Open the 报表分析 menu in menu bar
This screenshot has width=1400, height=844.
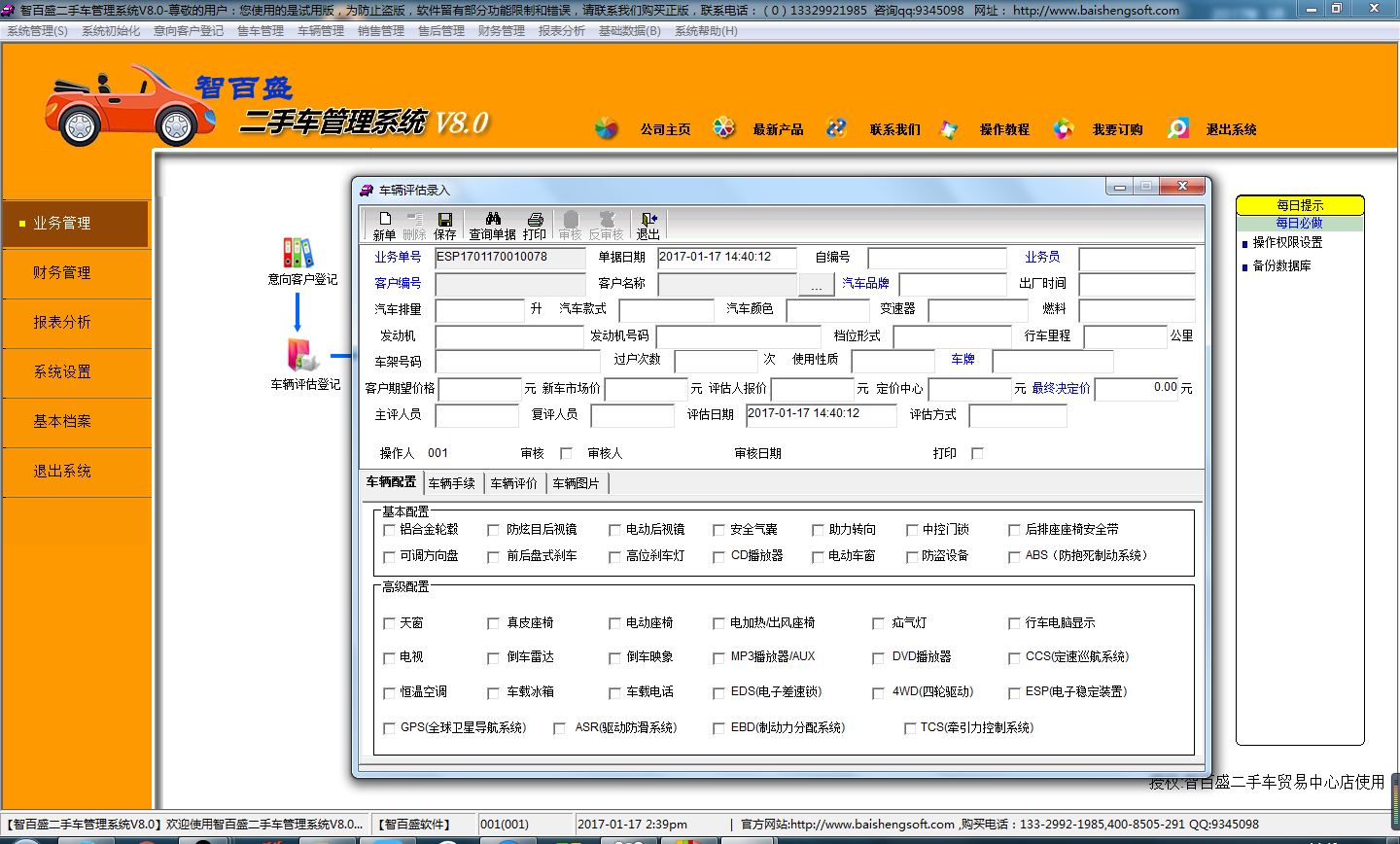(x=562, y=31)
